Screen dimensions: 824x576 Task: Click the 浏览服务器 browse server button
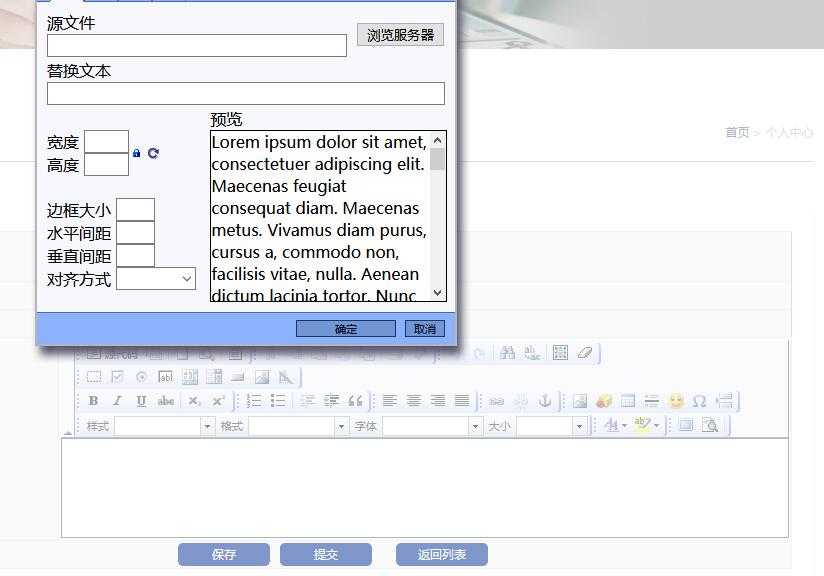(400, 35)
